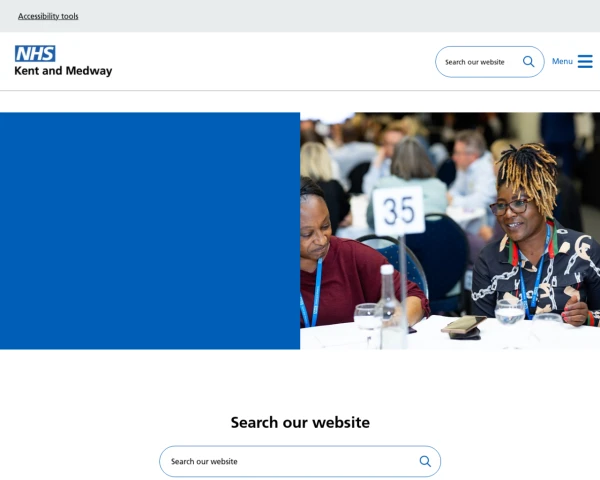Expand the hamburger menu icon
The width and height of the screenshot is (600, 480).
[x=585, y=61]
